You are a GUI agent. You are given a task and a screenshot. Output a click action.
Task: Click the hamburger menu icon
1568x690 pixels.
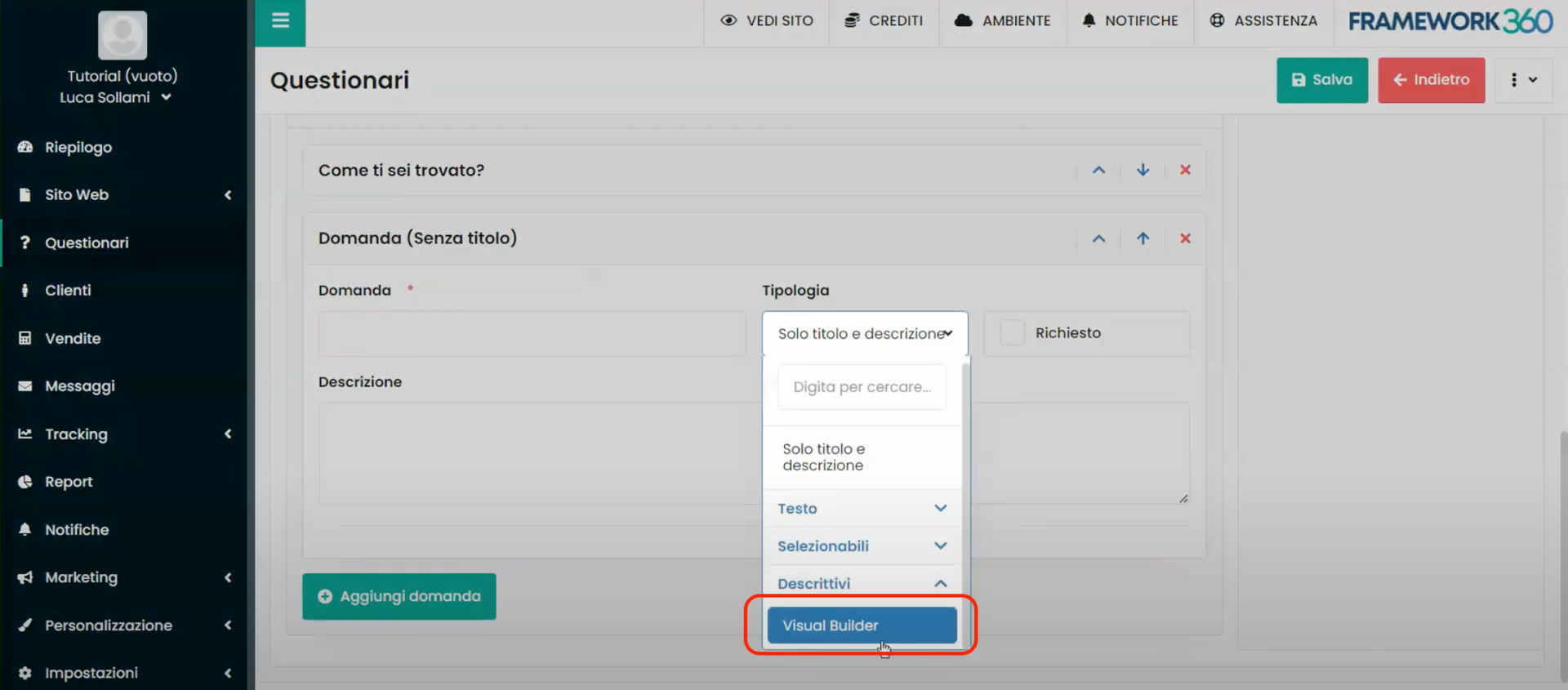point(280,21)
